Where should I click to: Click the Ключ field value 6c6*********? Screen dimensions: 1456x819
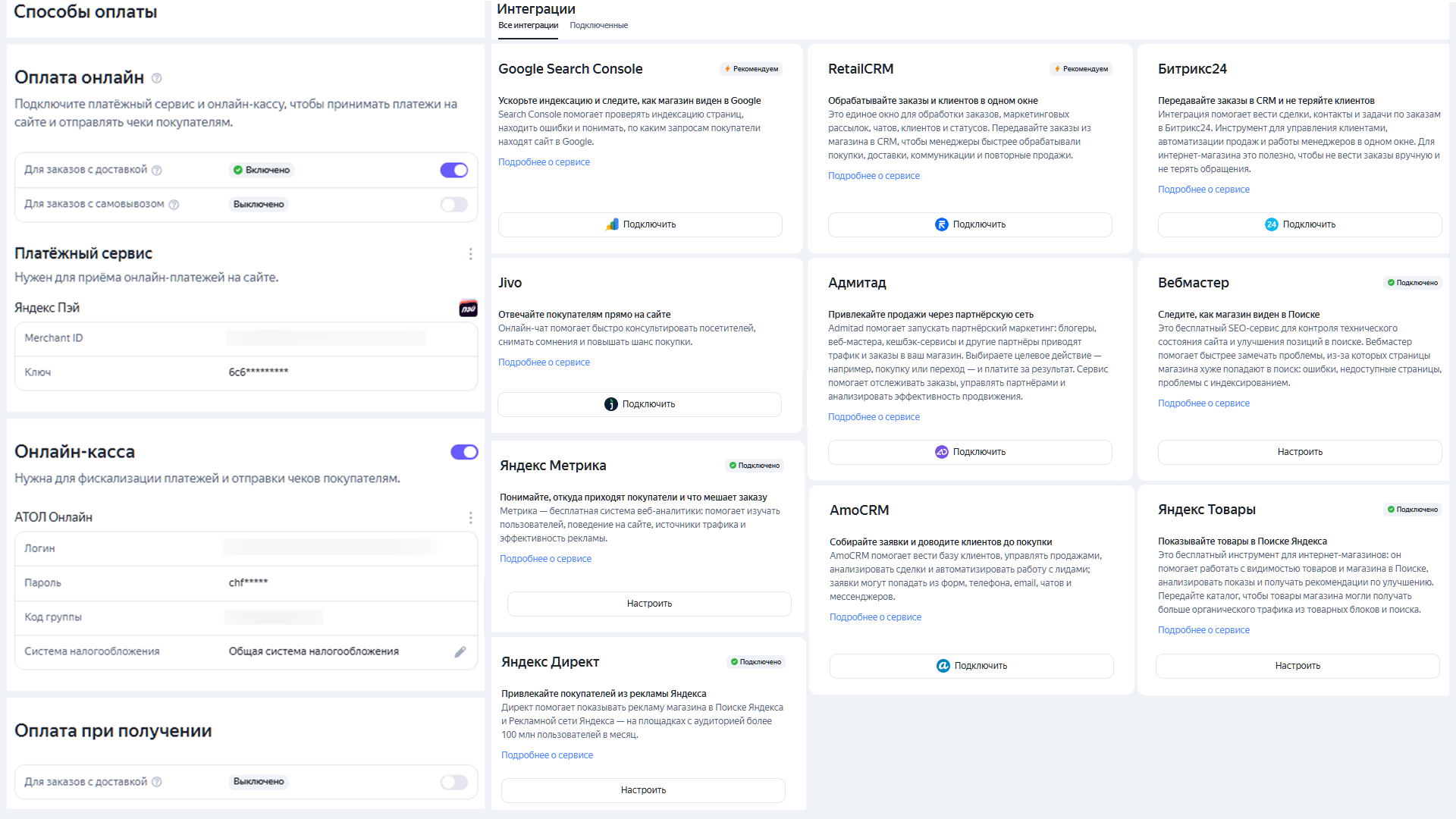pyautogui.click(x=259, y=372)
